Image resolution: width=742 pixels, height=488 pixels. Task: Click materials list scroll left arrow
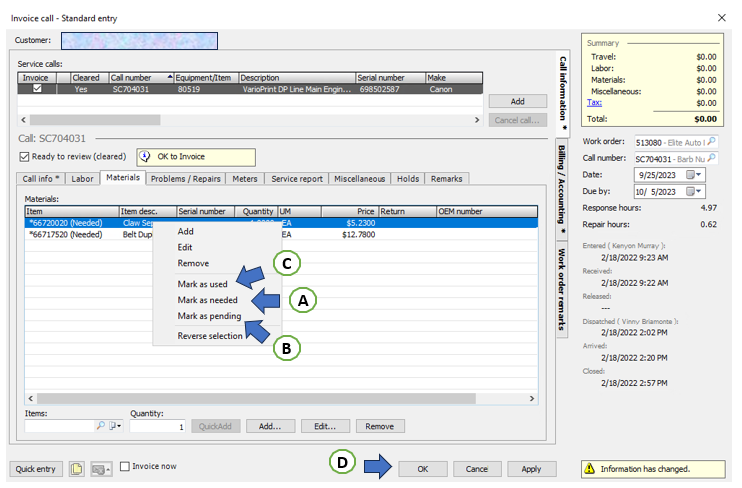click(x=31, y=399)
